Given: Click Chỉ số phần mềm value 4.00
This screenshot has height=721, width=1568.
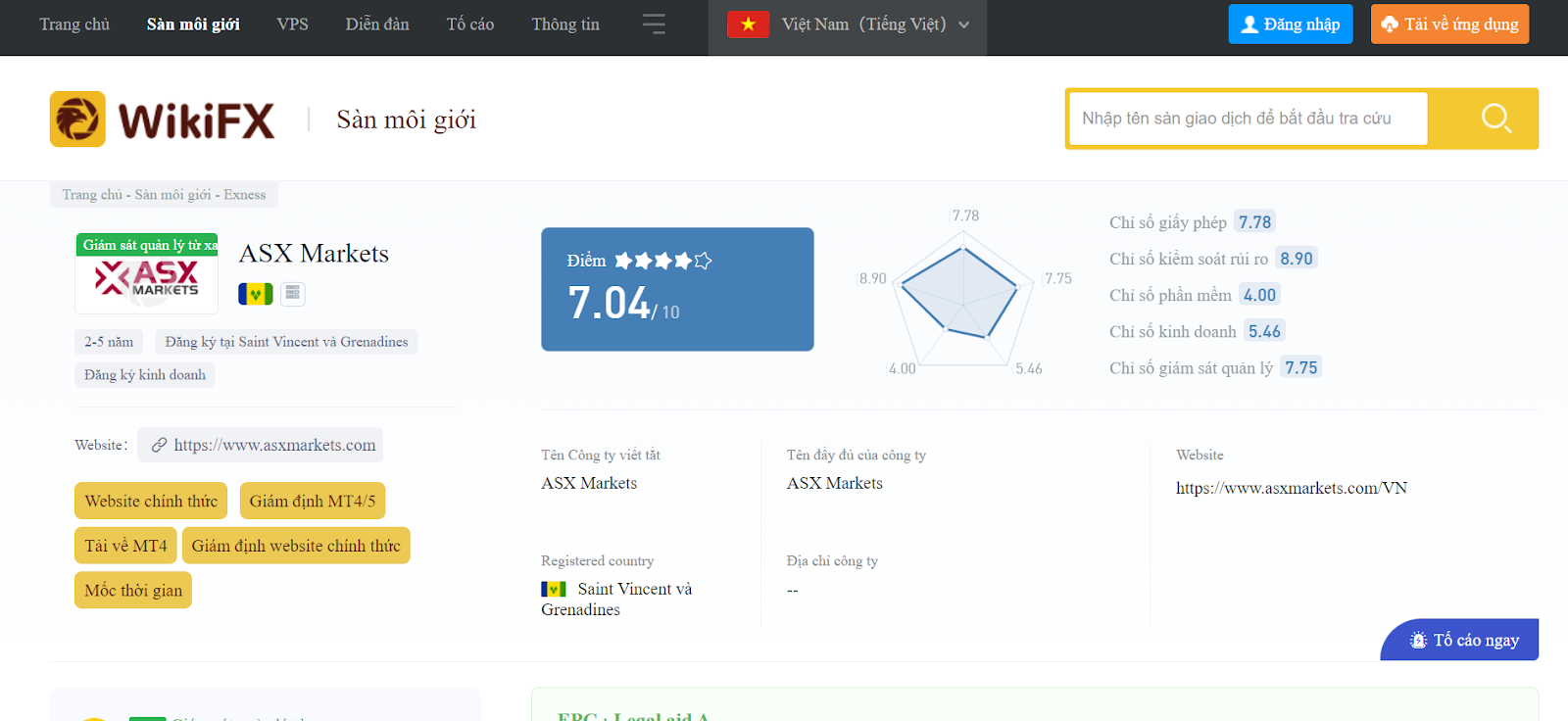Looking at the screenshot, I should [x=1259, y=295].
